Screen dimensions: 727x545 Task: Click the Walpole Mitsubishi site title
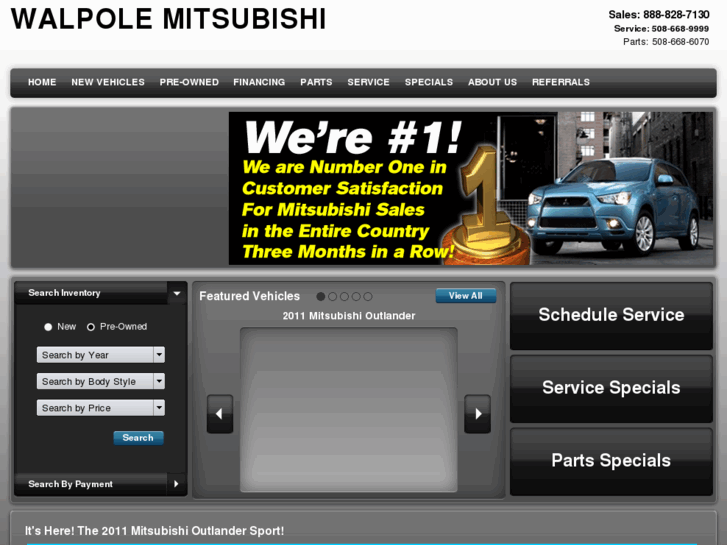168,19
